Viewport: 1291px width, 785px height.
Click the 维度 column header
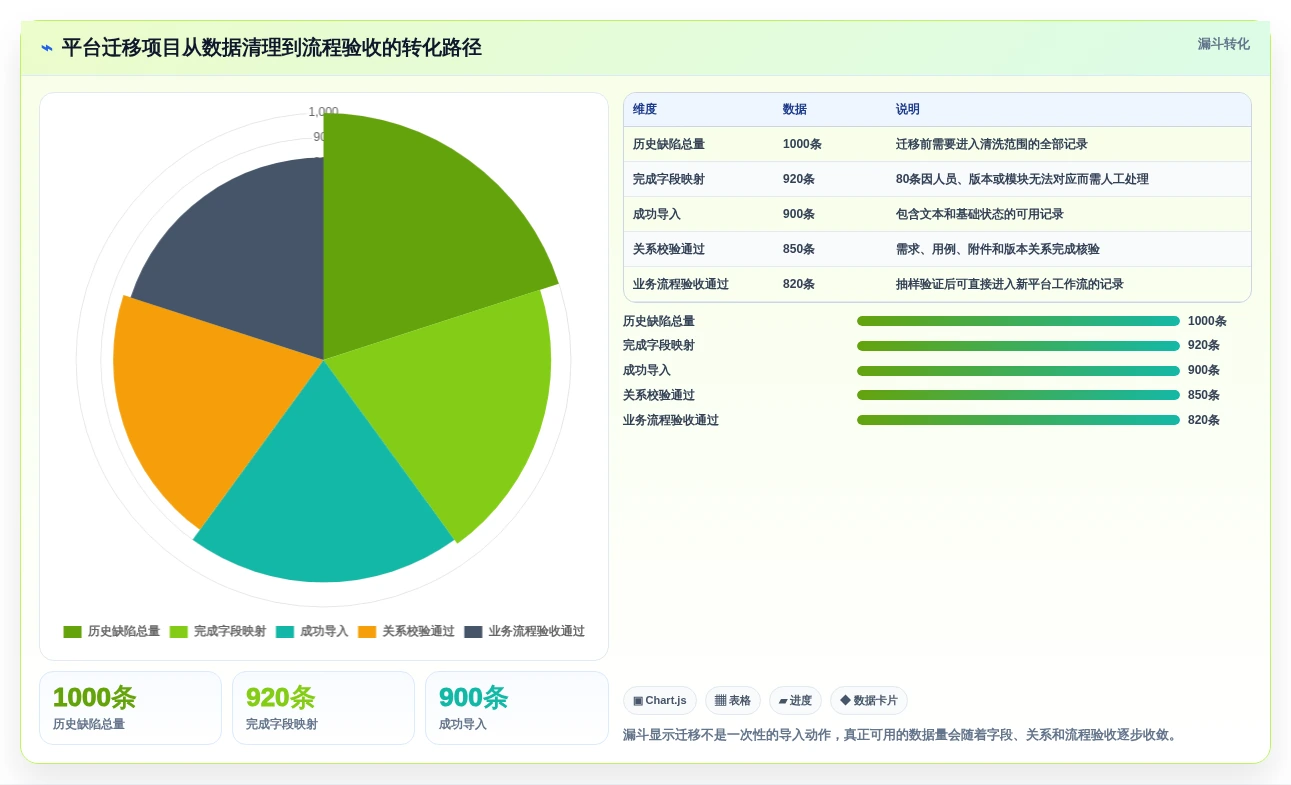(645, 110)
